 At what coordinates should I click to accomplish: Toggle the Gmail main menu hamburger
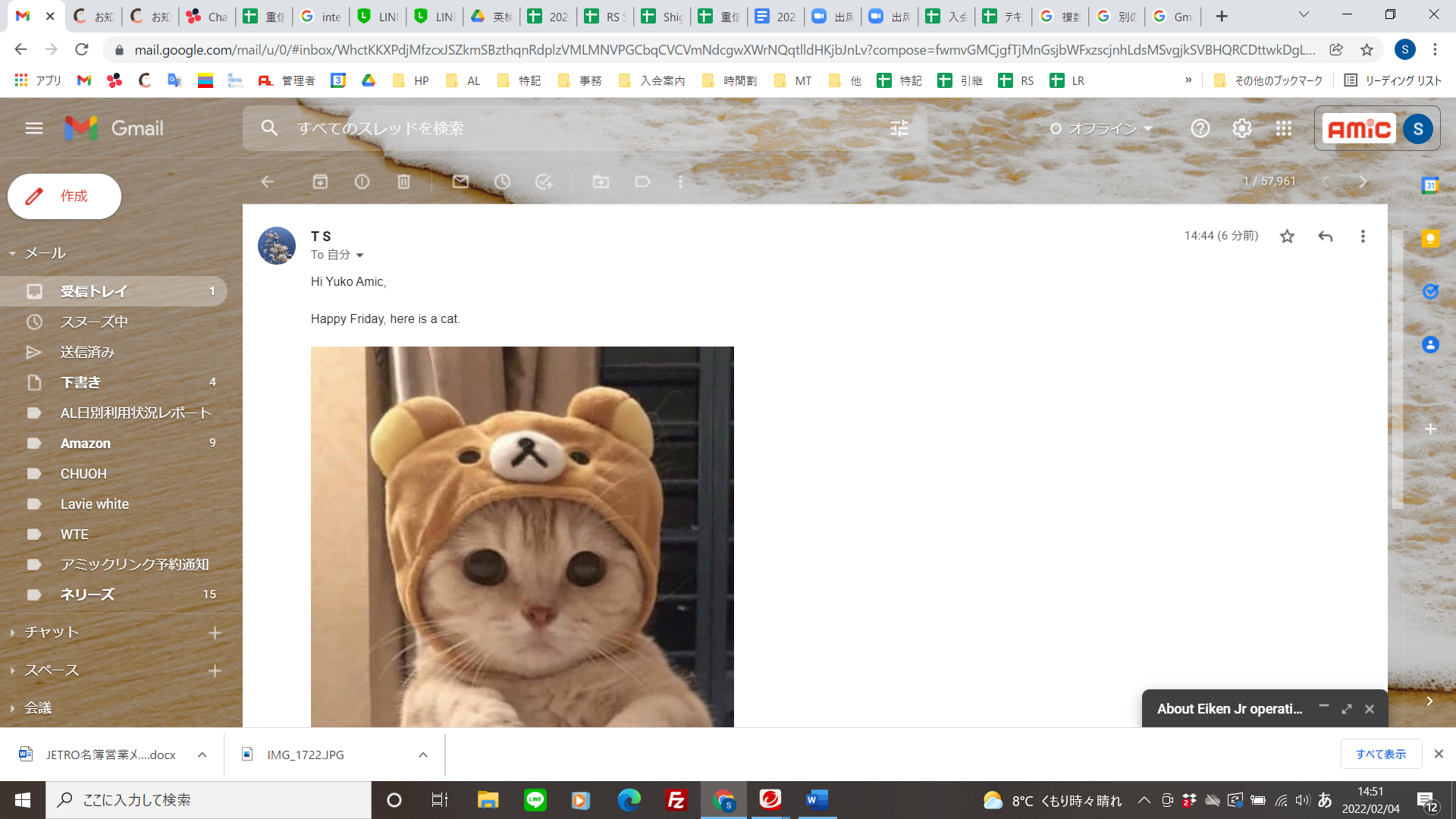point(34,128)
